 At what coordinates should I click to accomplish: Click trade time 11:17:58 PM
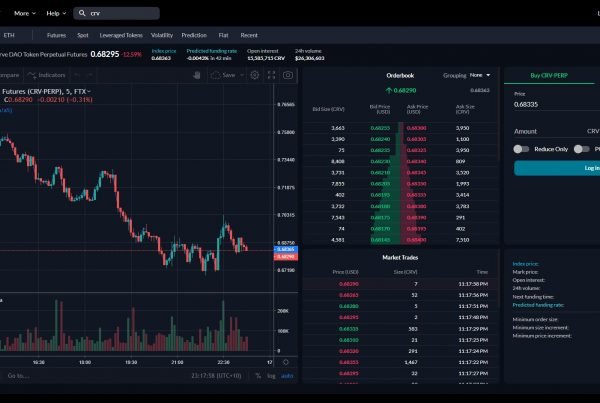point(473,284)
